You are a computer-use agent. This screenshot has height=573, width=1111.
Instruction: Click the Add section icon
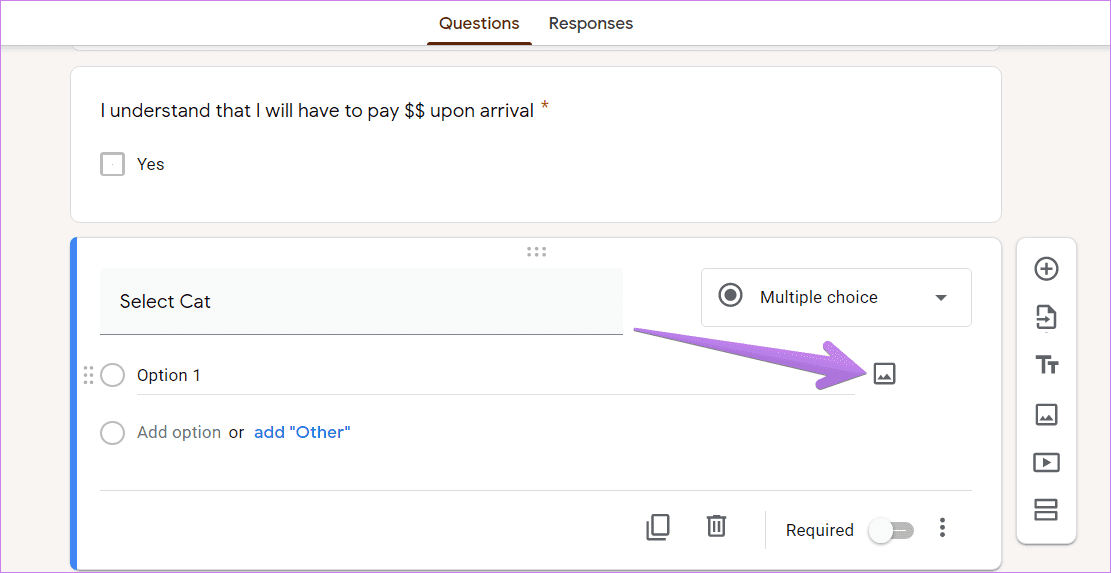pyautogui.click(x=1047, y=510)
